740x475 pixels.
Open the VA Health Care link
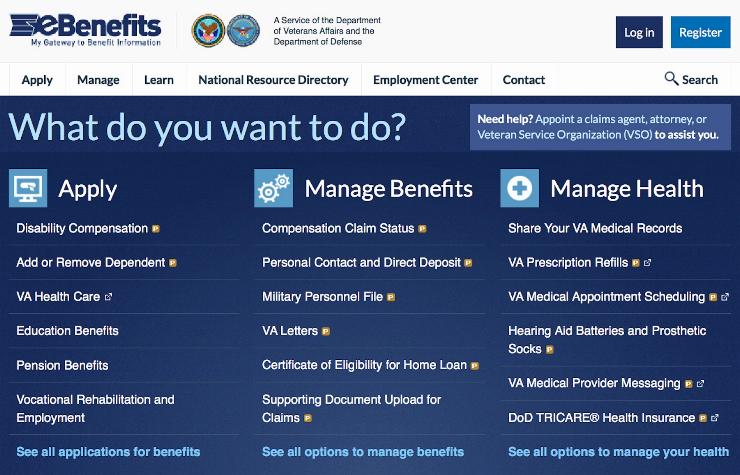click(x=58, y=297)
